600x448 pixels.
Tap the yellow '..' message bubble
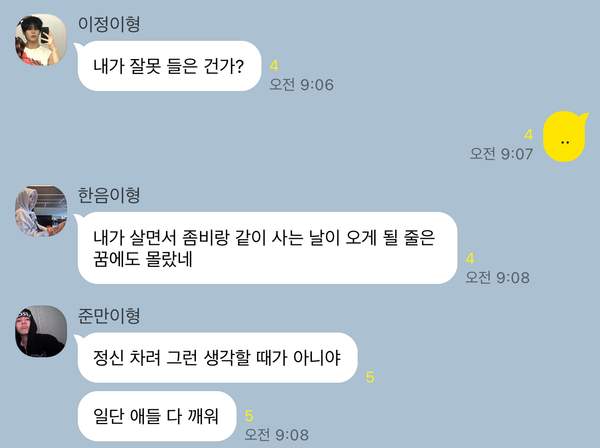pyautogui.click(x=566, y=137)
